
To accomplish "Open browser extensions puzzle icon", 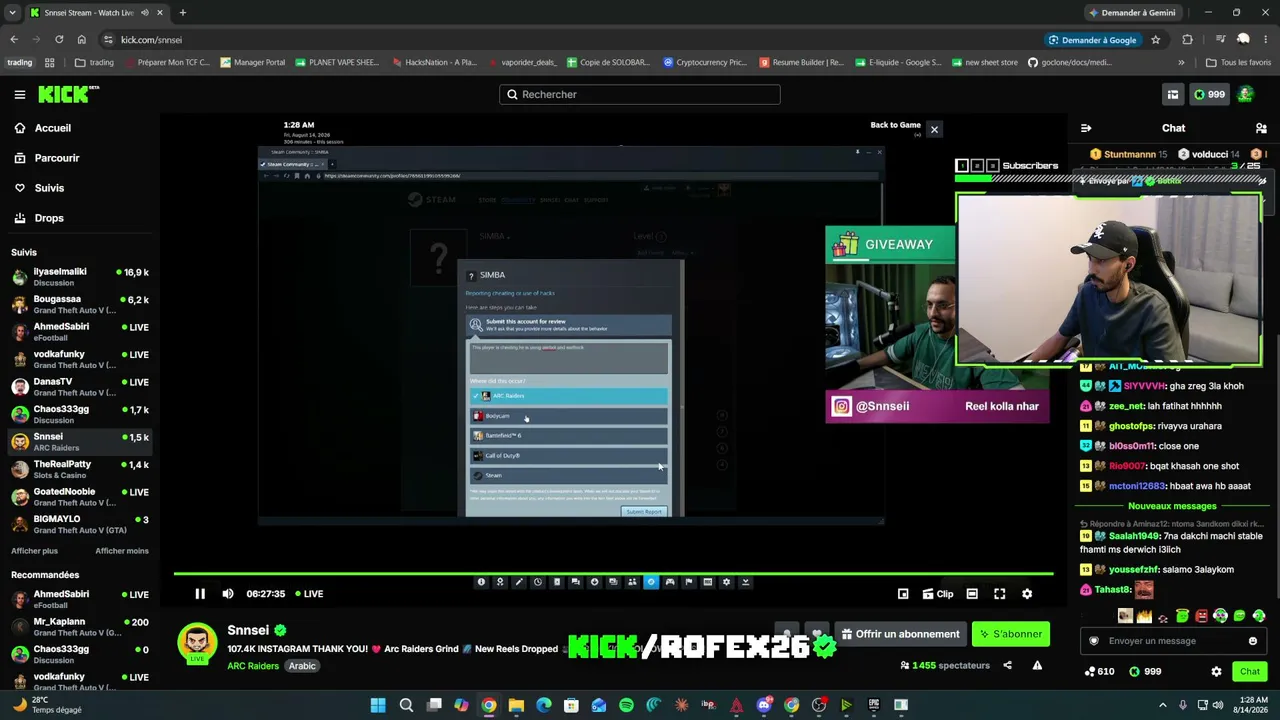I will click(x=1187, y=40).
